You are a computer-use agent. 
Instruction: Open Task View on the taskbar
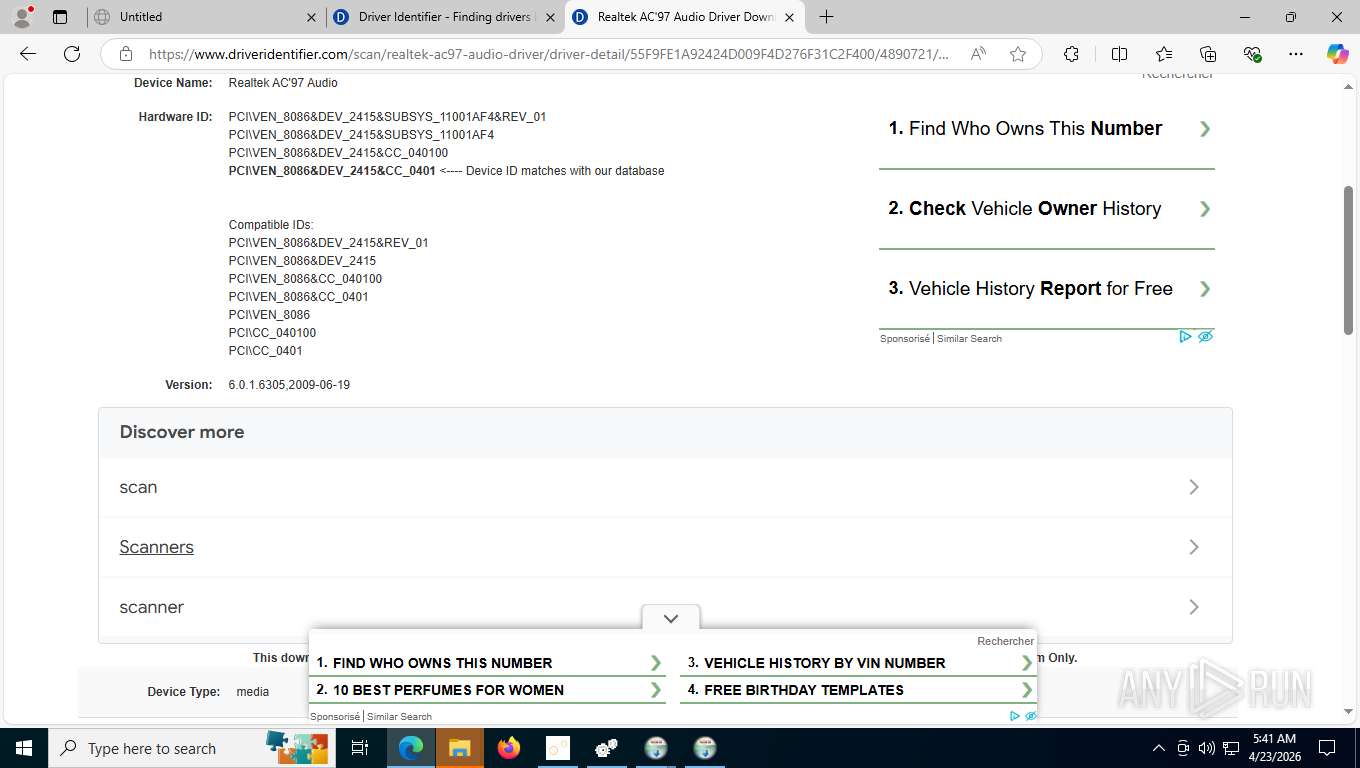coord(360,748)
